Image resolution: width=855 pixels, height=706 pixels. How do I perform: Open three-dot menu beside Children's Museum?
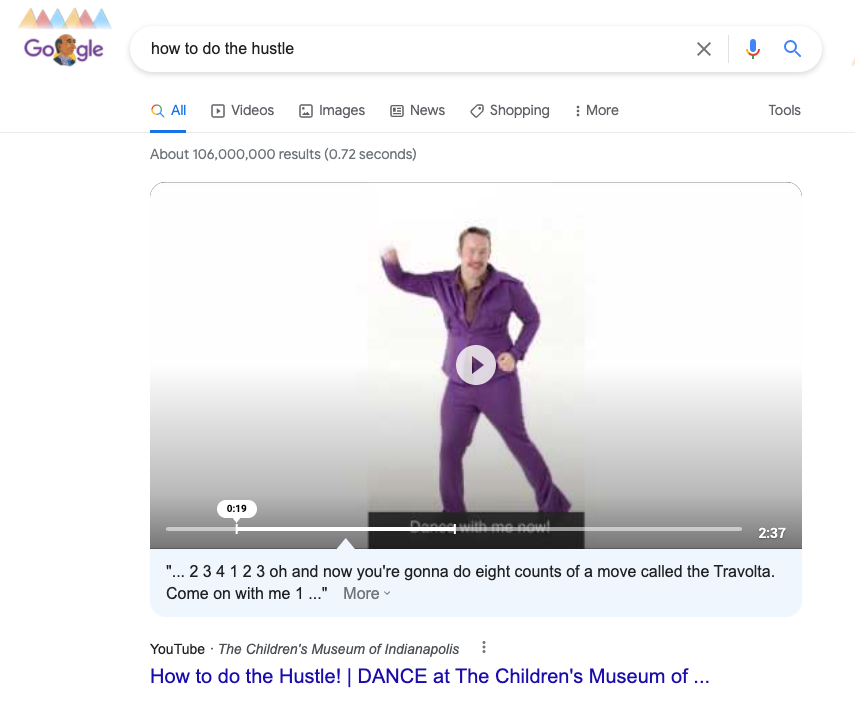tap(484, 648)
